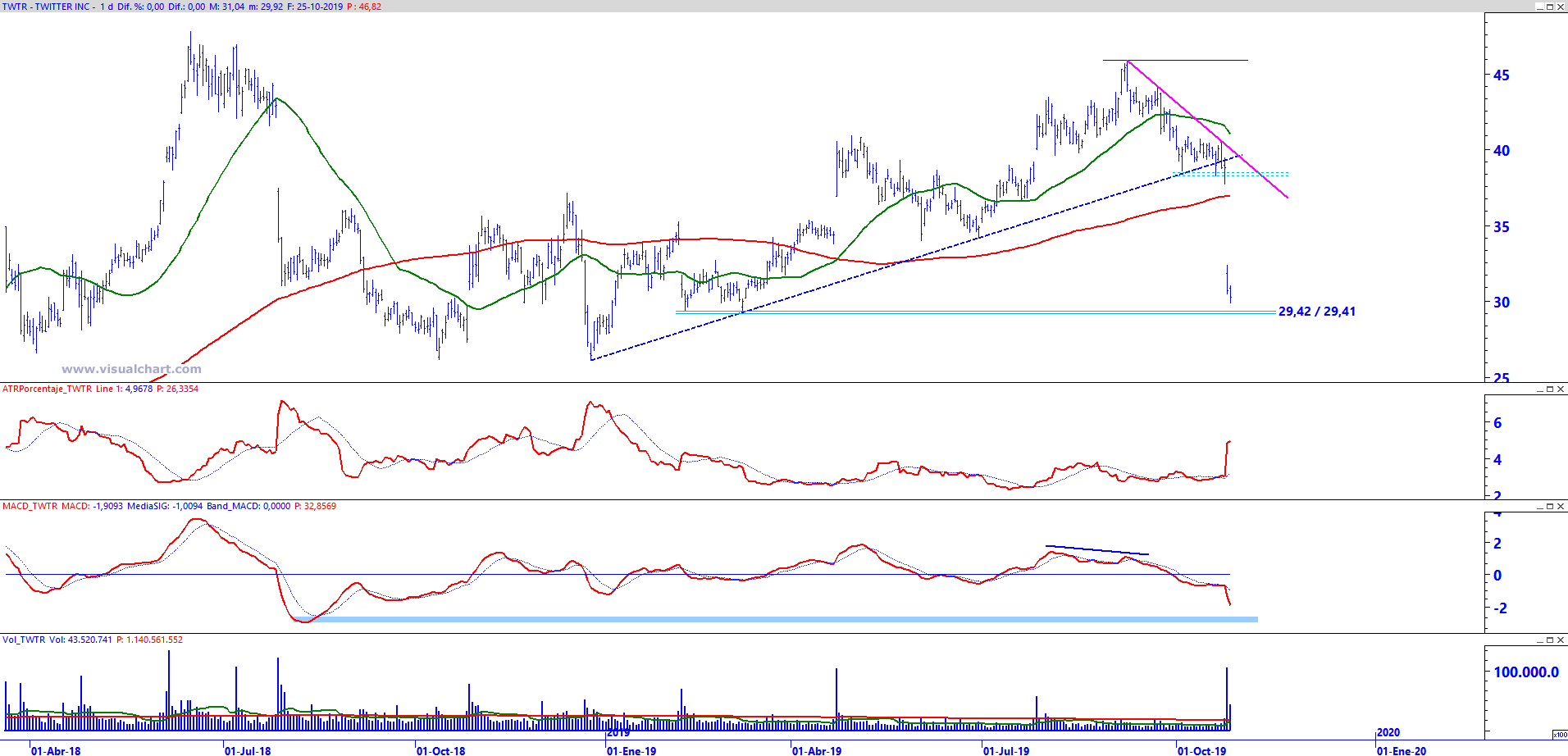This screenshot has height=756, width=1568.
Task: Click the 'Band_MACD: 0,0000' value
Action: click(248, 506)
